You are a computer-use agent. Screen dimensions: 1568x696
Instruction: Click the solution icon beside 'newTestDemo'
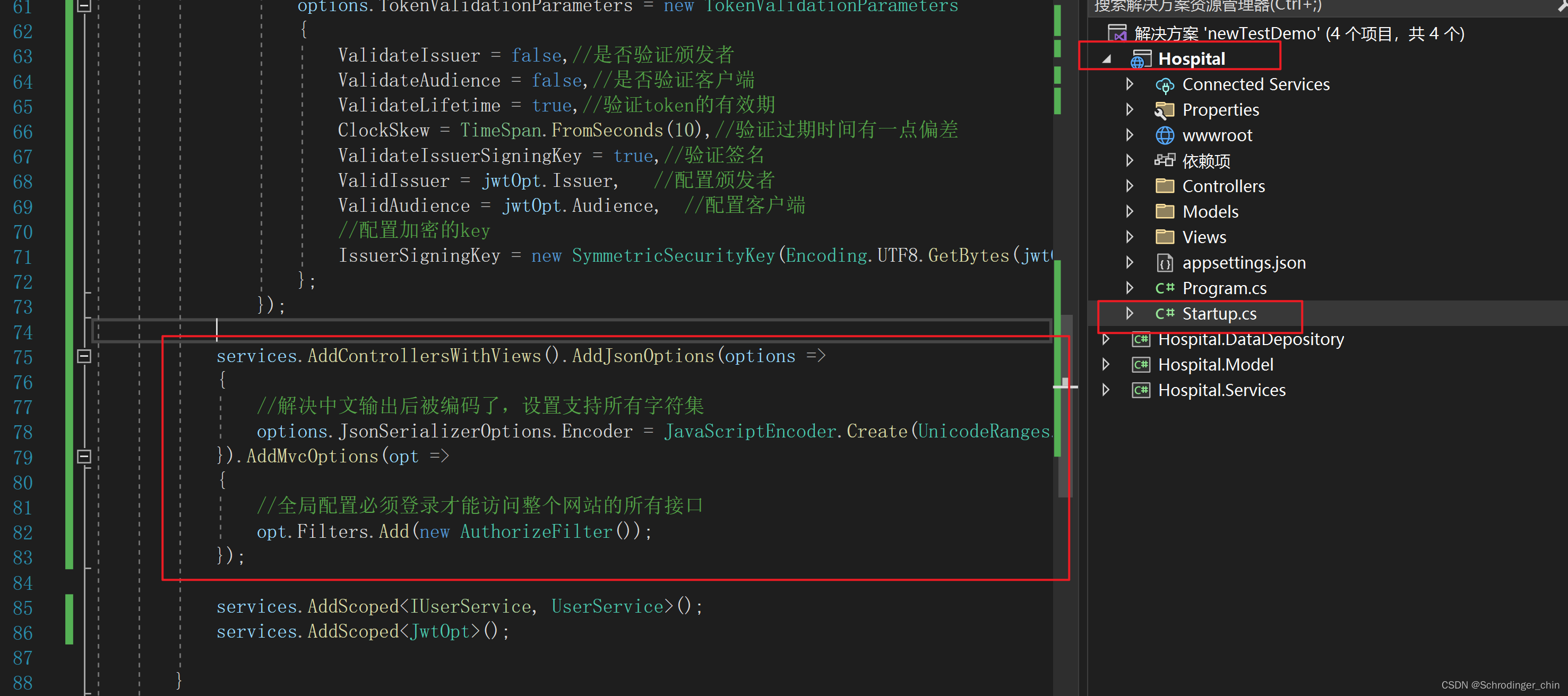click(x=1118, y=32)
